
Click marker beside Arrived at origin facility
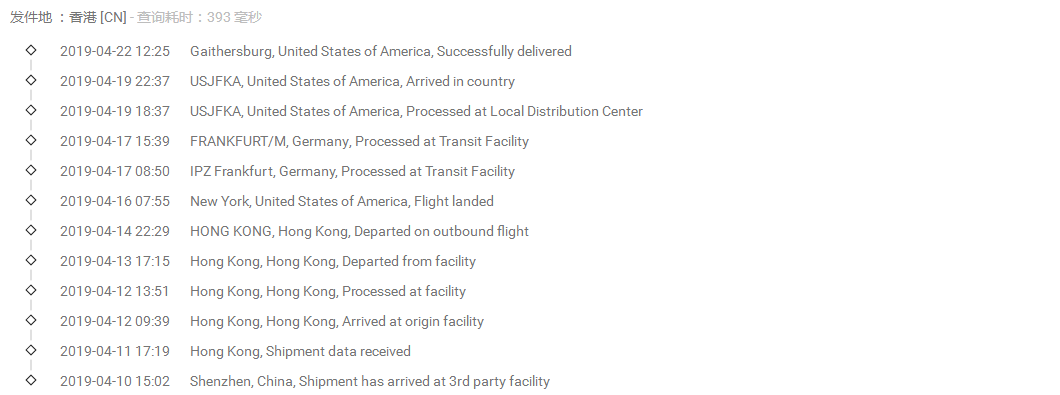coord(30,319)
